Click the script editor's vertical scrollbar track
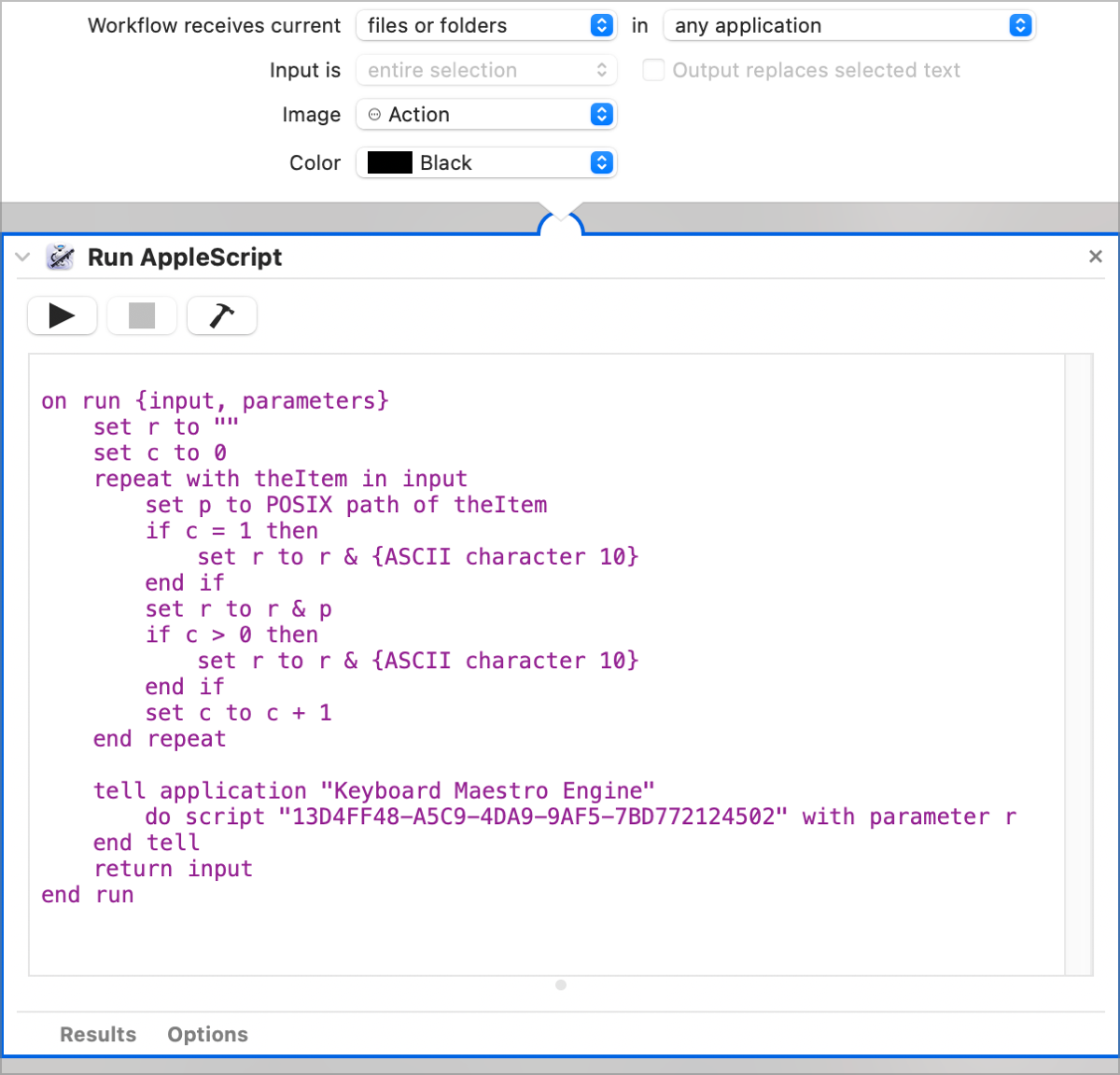Viewport: 1120px width, 1075px height. 1078,664
